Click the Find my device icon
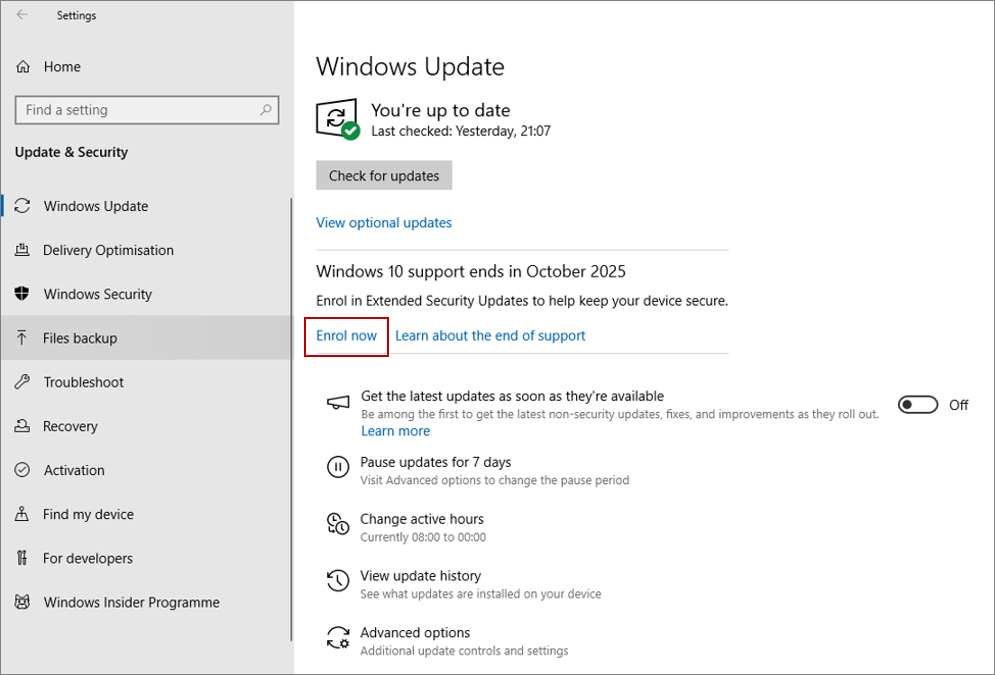This screenshot has width=995, height=675. coord(22,514)
